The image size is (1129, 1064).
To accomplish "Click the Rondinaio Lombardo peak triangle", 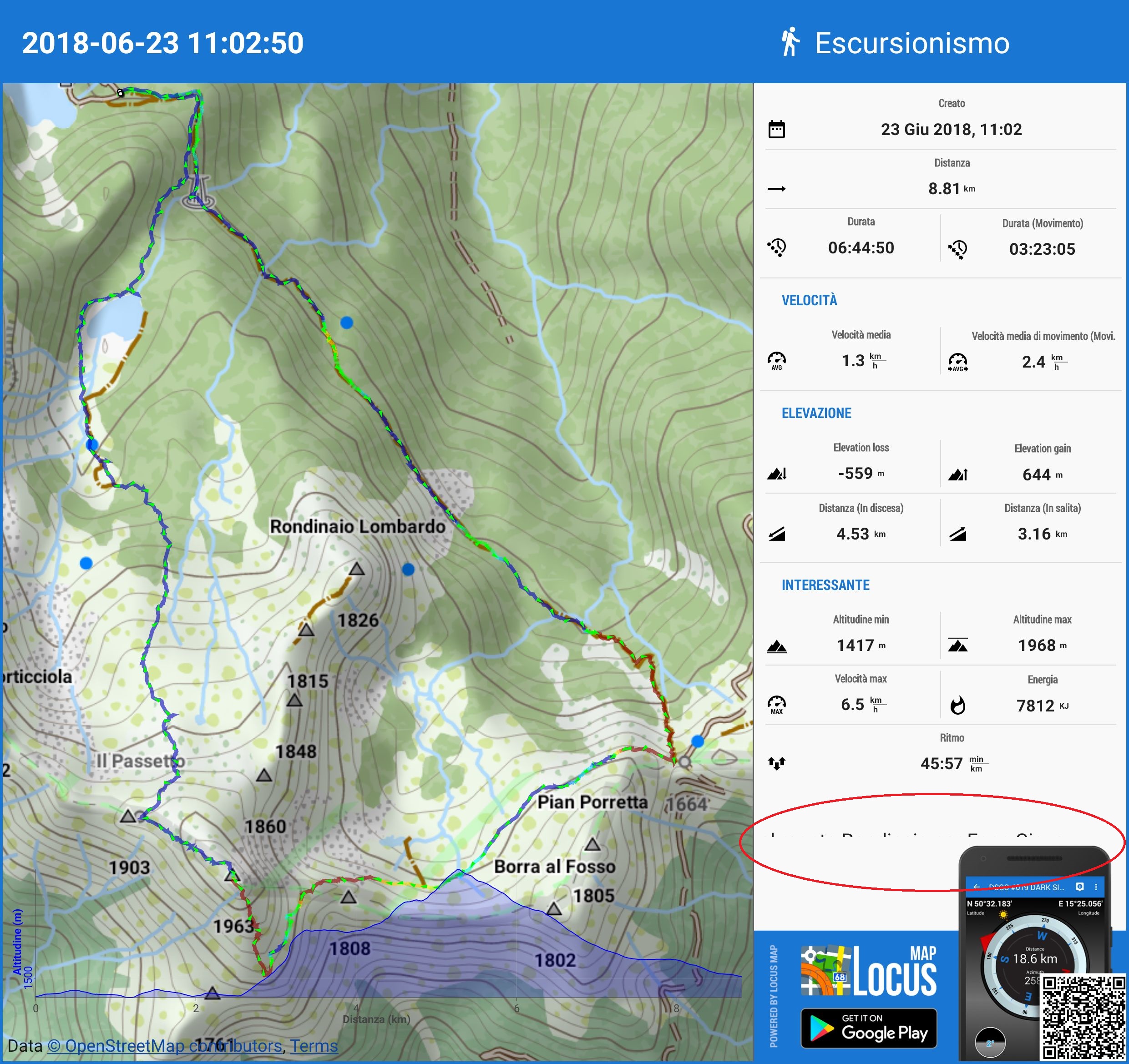I will (x=356, y=569).
